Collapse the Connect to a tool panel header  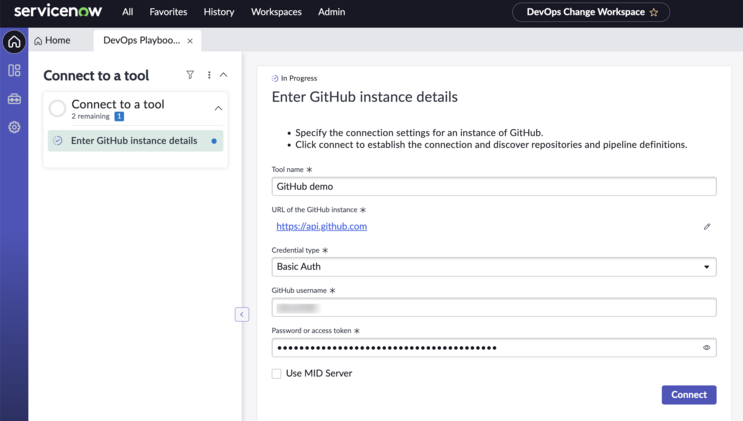point(224,74)
